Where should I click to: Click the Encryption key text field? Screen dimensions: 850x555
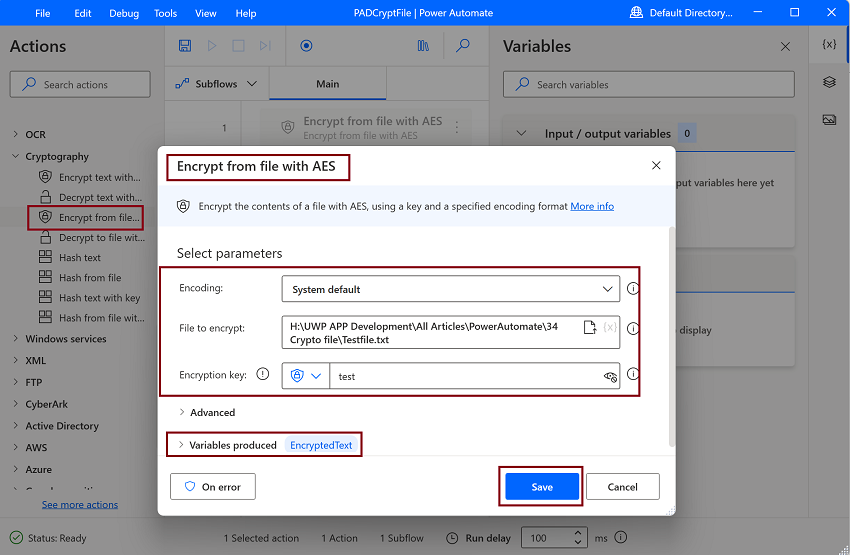[x=465, y=377]
